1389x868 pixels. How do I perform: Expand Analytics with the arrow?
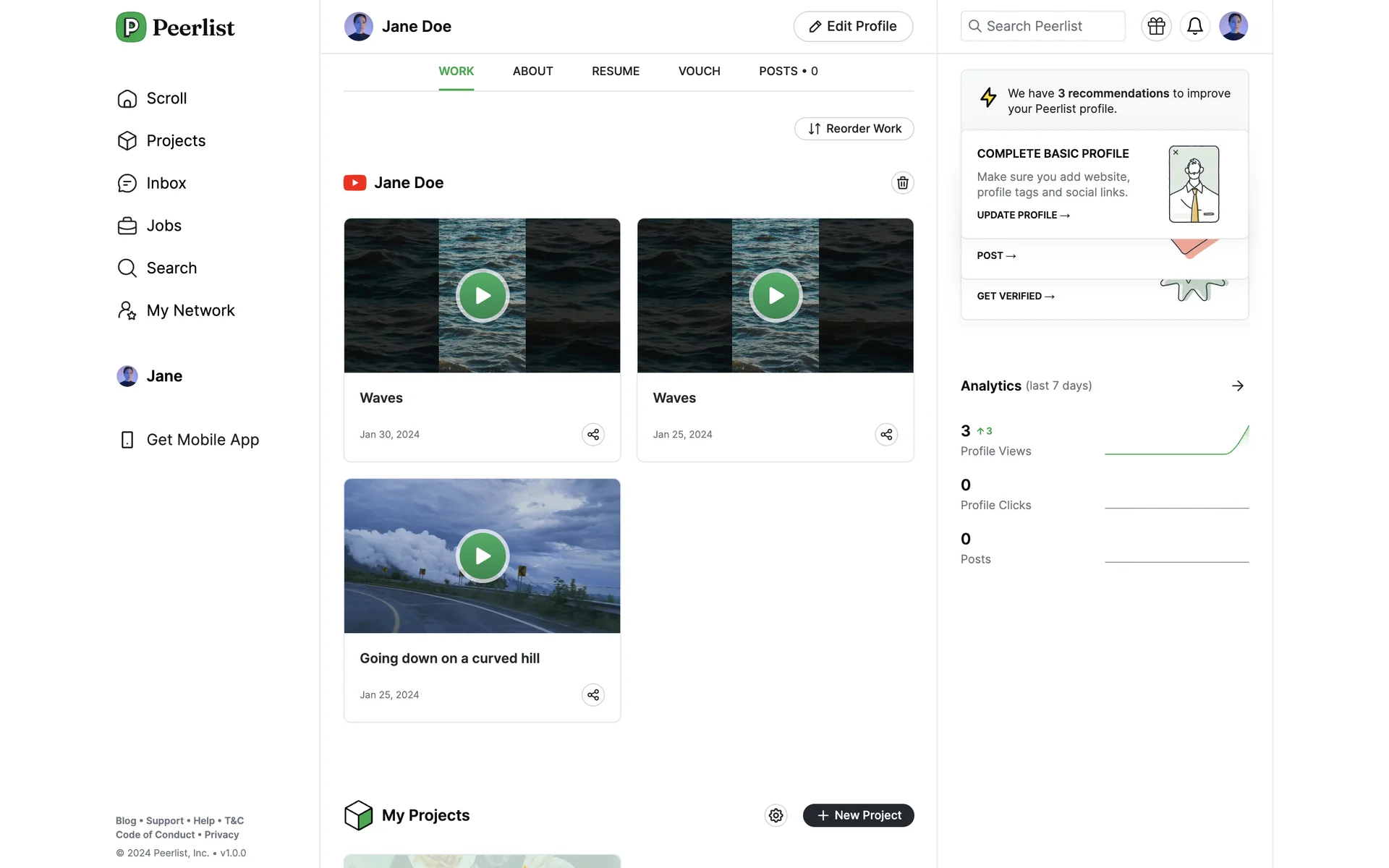pyautogui.click(x=1237, y=386)
